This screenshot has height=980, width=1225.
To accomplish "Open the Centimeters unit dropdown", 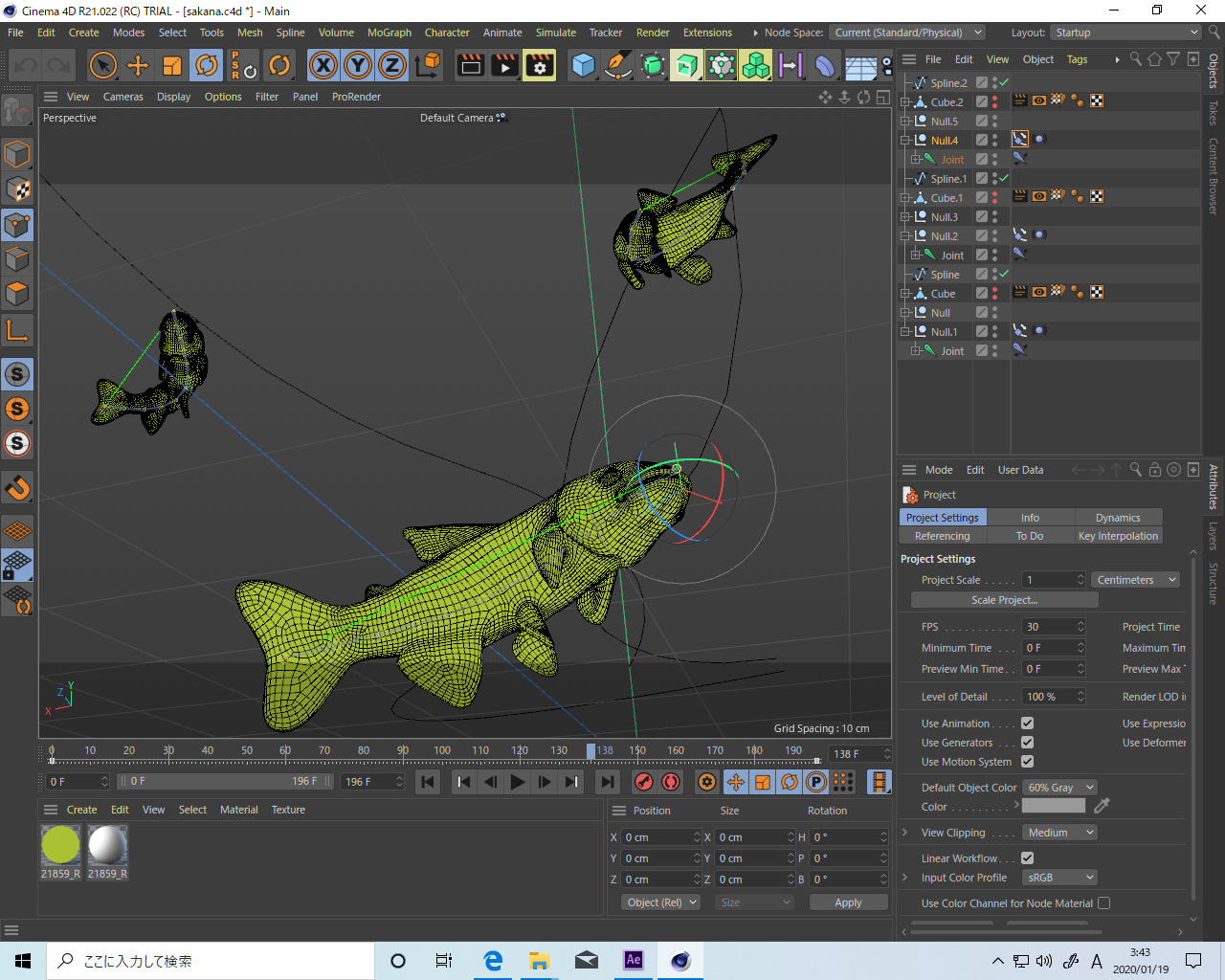I will (x=1135, y=580).
